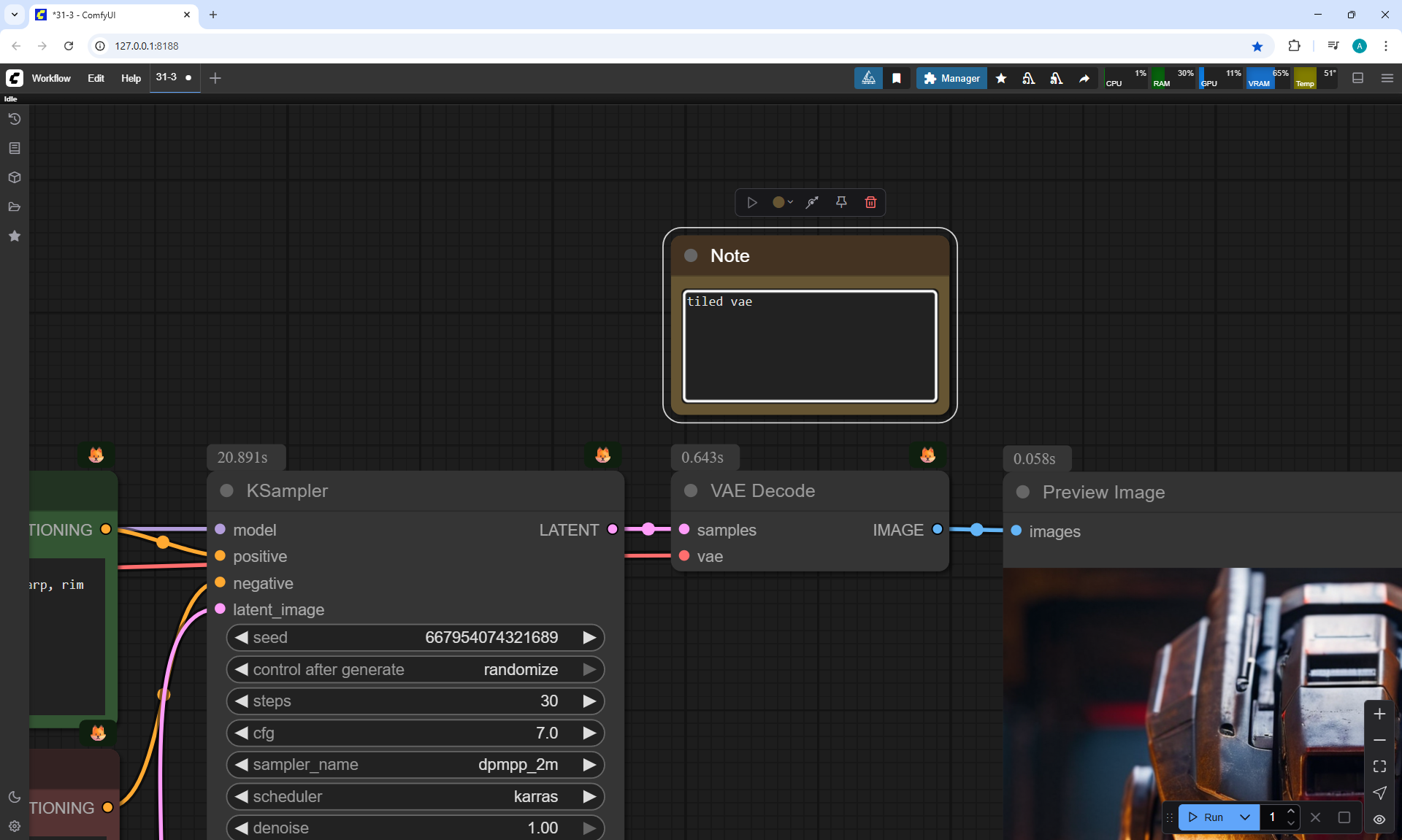The height and width of the screenshot is (840, 1402).
Task: Zoom in the canvas with plus icon
Action: tap(1379, 714)
